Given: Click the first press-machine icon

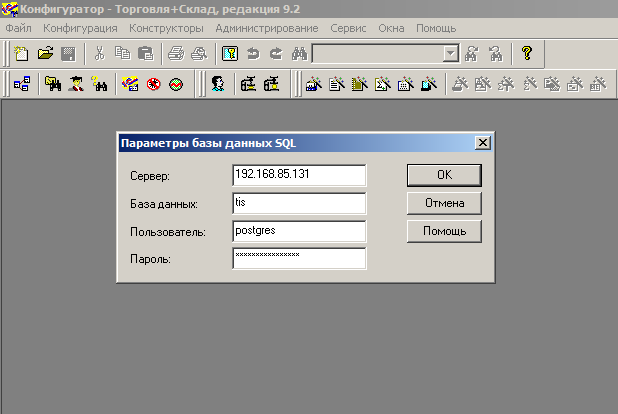Looking at the screenshot, I should point(248,84).
